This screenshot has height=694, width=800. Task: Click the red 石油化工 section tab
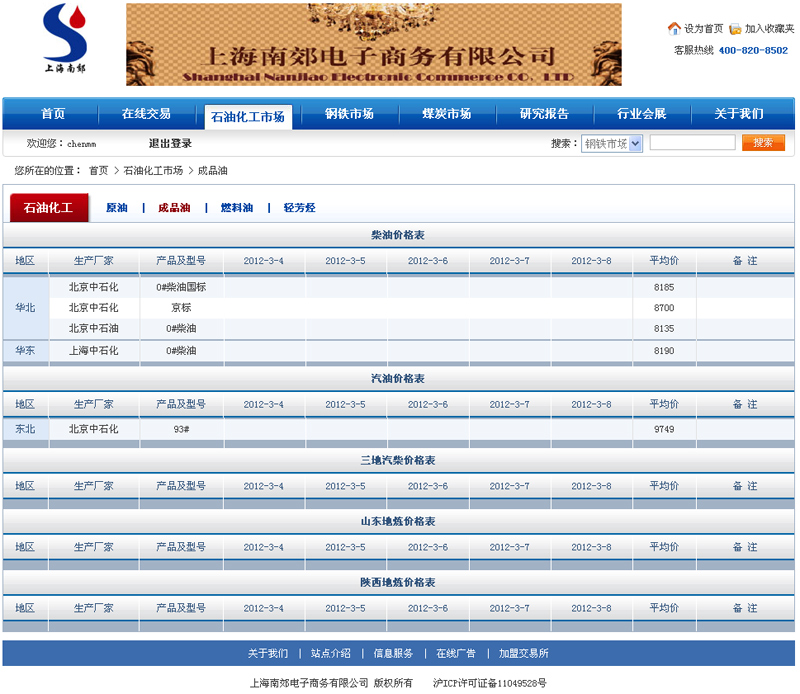click(x=49, y=207)
